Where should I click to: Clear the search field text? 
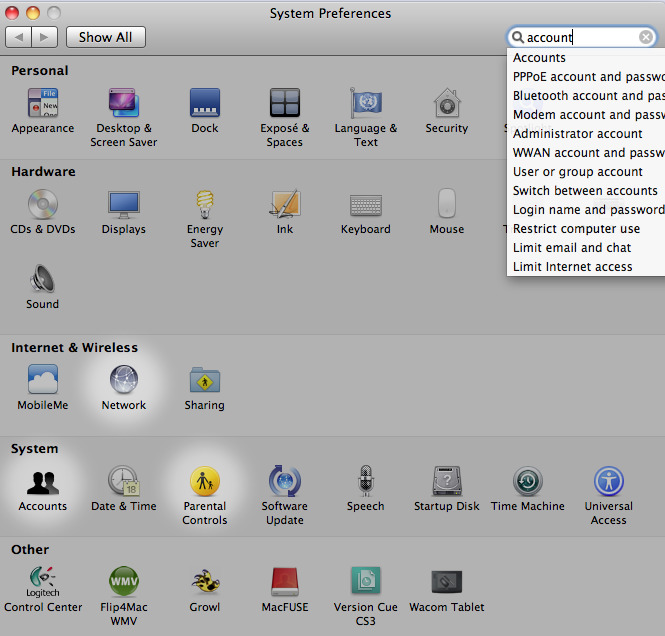(646, 37)
